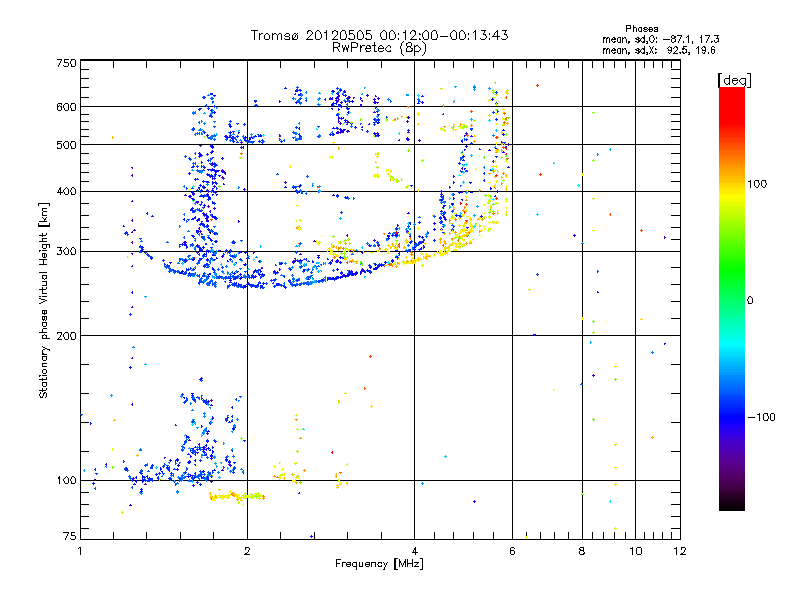Click the color bar '100' tick label

click(757, 184)
